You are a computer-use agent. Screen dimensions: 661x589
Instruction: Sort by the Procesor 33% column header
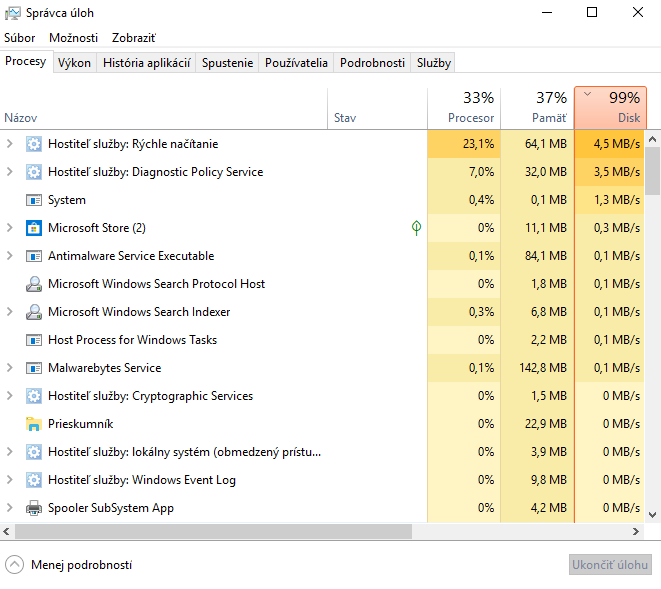tap(464, 108)
